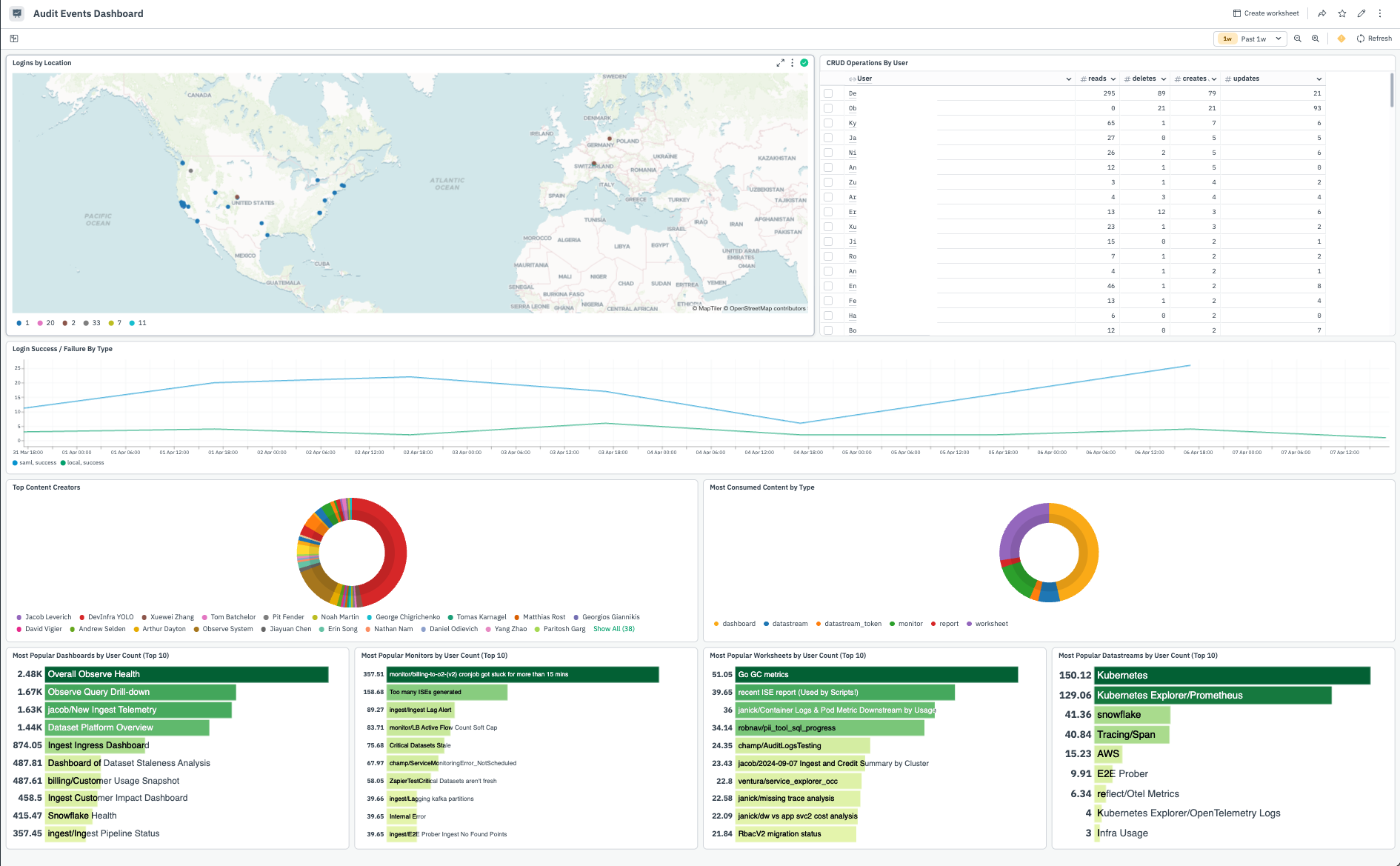Toggle the Observe System legend entry
This screenshot has height=866, width=1400.
click(224, 629)
